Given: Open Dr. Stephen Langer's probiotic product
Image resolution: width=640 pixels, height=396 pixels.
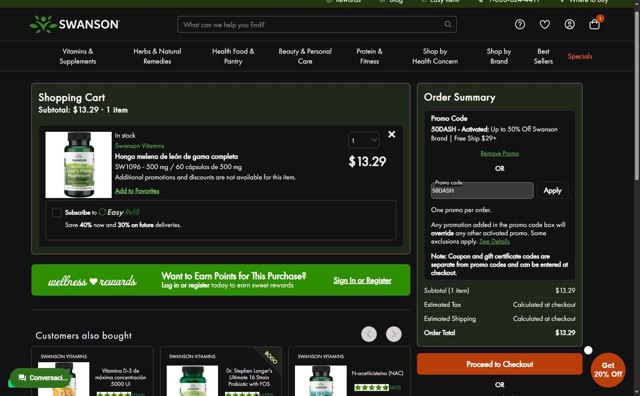Looking at the screenshot, I should (249, 377).
